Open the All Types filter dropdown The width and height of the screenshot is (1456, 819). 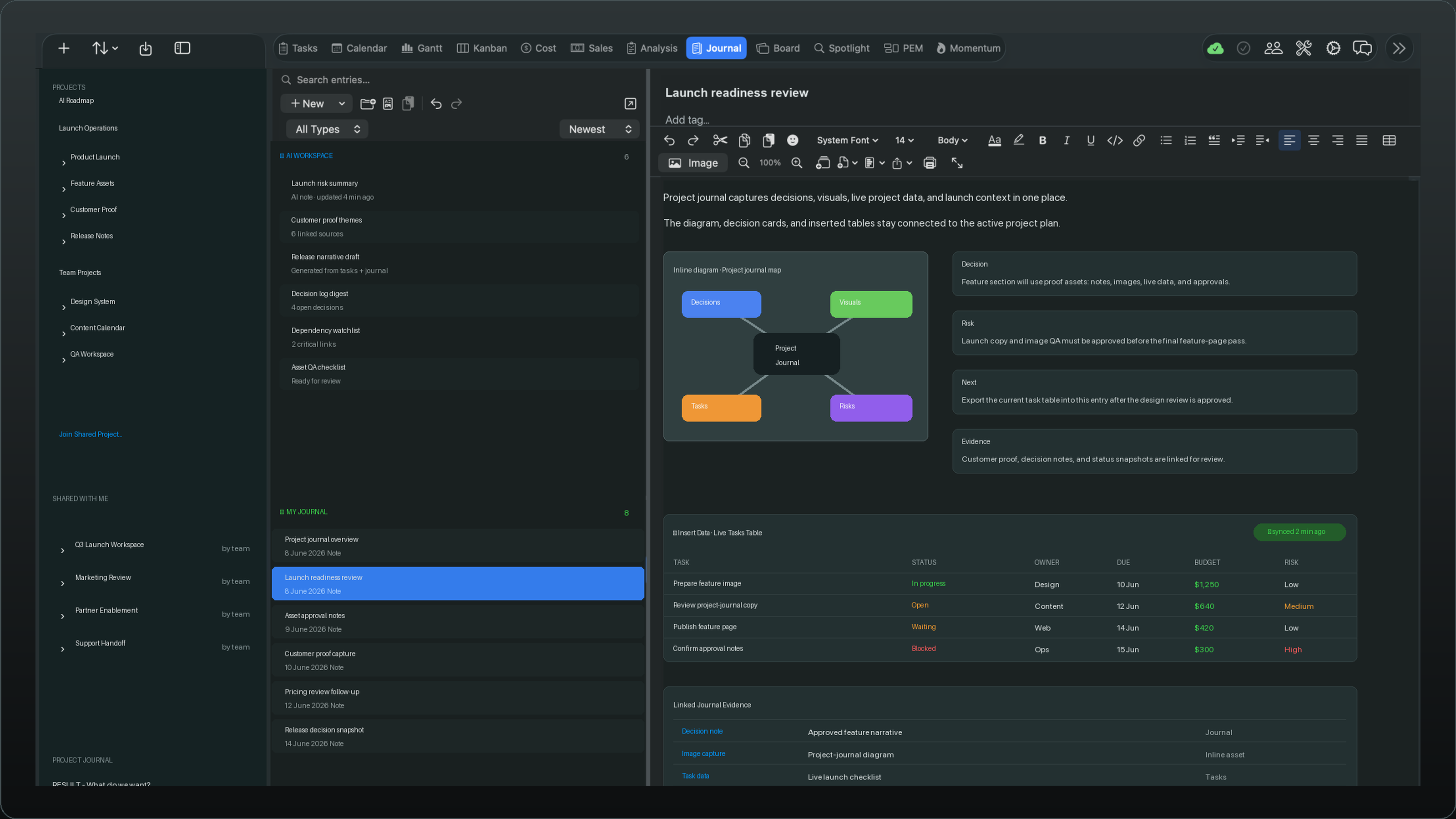click(327, 129)
